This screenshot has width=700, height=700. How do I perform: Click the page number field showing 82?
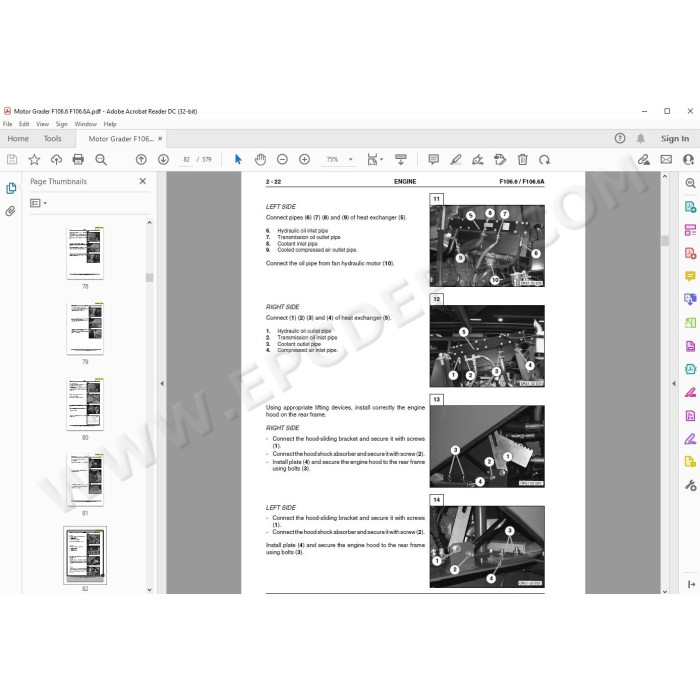pos(187,159)
